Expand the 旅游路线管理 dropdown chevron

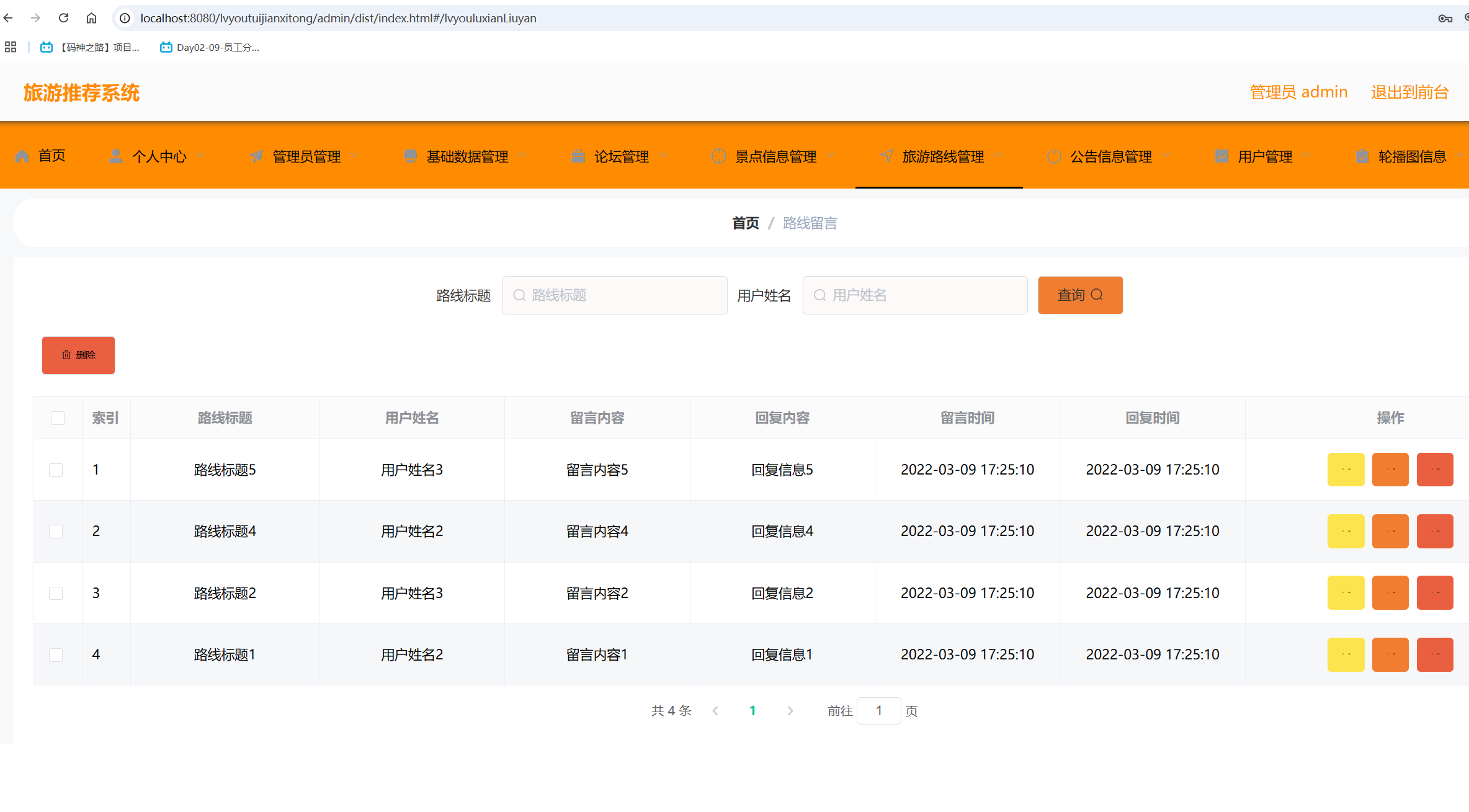pyautogui.click(x=998, y=156)
